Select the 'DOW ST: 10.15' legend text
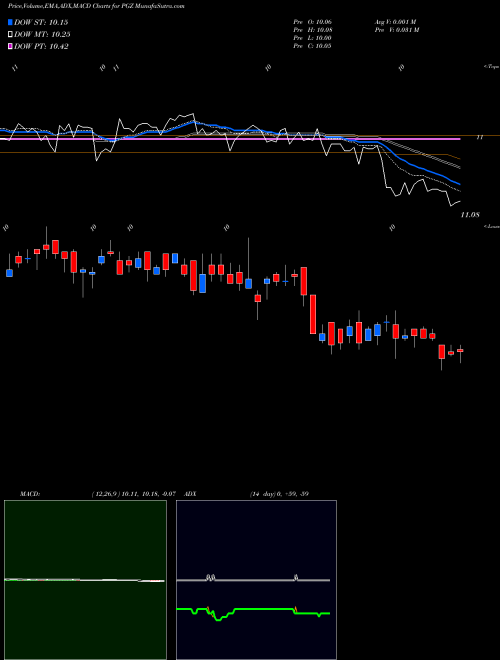 click(41, 22)
